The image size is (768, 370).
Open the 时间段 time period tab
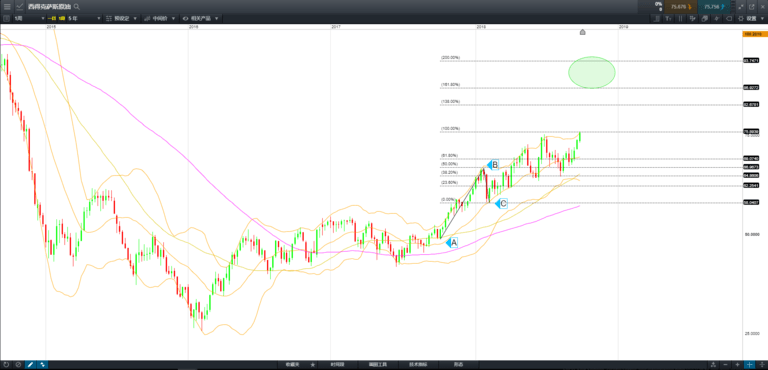tap(337, 365)
